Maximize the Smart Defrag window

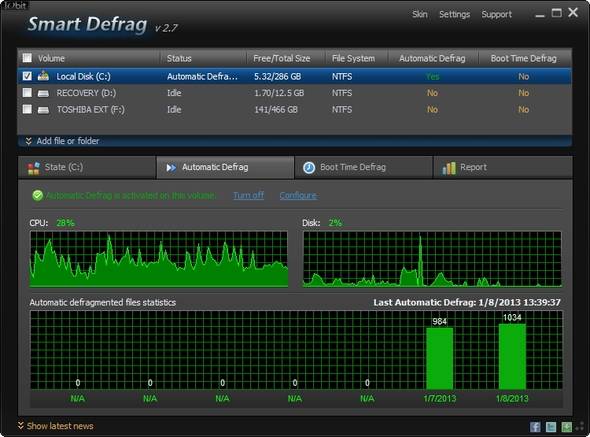(x=557, y=13)
